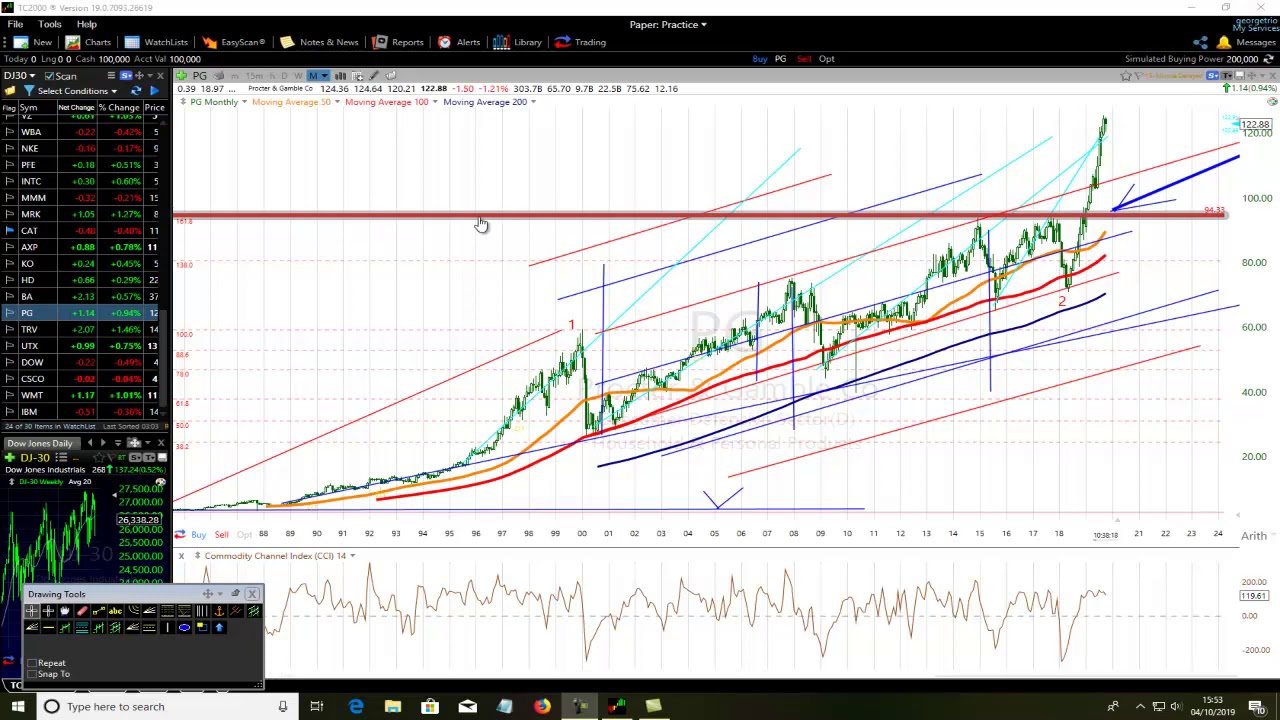Click the Buy button below the chart
The width and height of the screenshot is (1280, 720).
(198, 535)
